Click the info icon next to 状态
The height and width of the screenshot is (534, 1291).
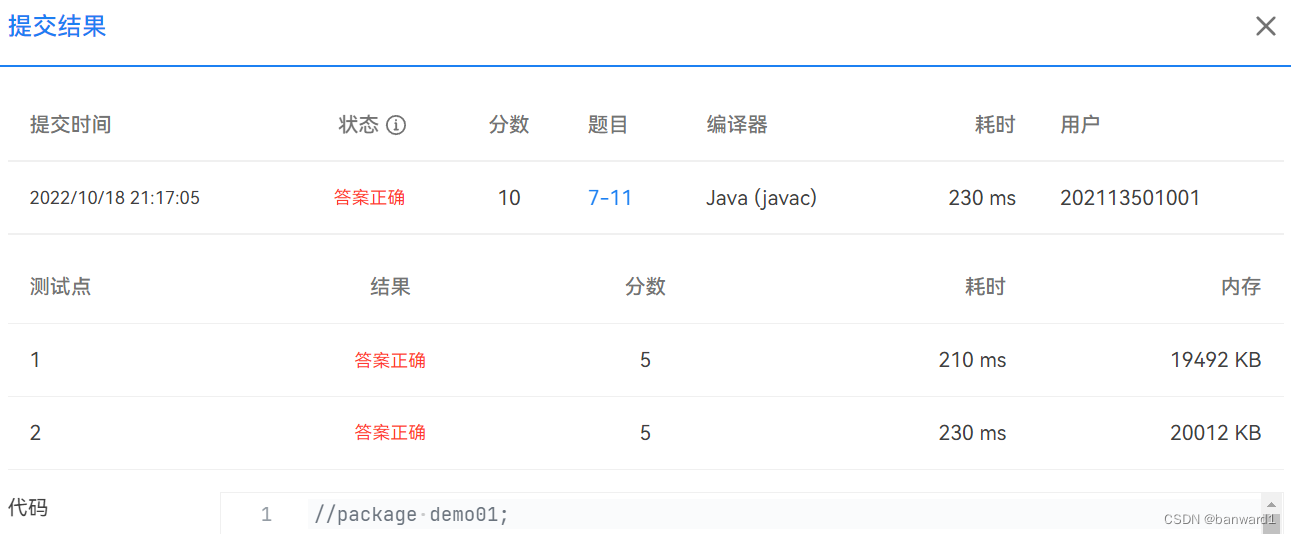click(396, 125)
